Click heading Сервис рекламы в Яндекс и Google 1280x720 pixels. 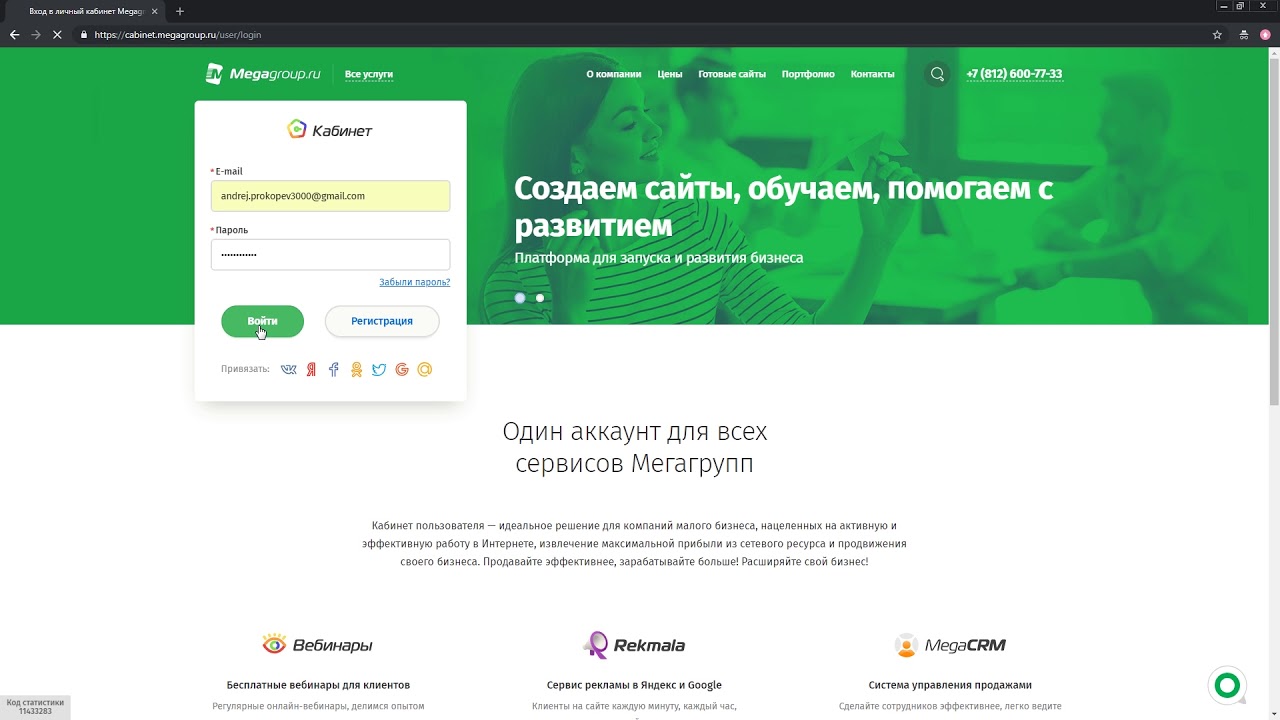tap(634, 685)
